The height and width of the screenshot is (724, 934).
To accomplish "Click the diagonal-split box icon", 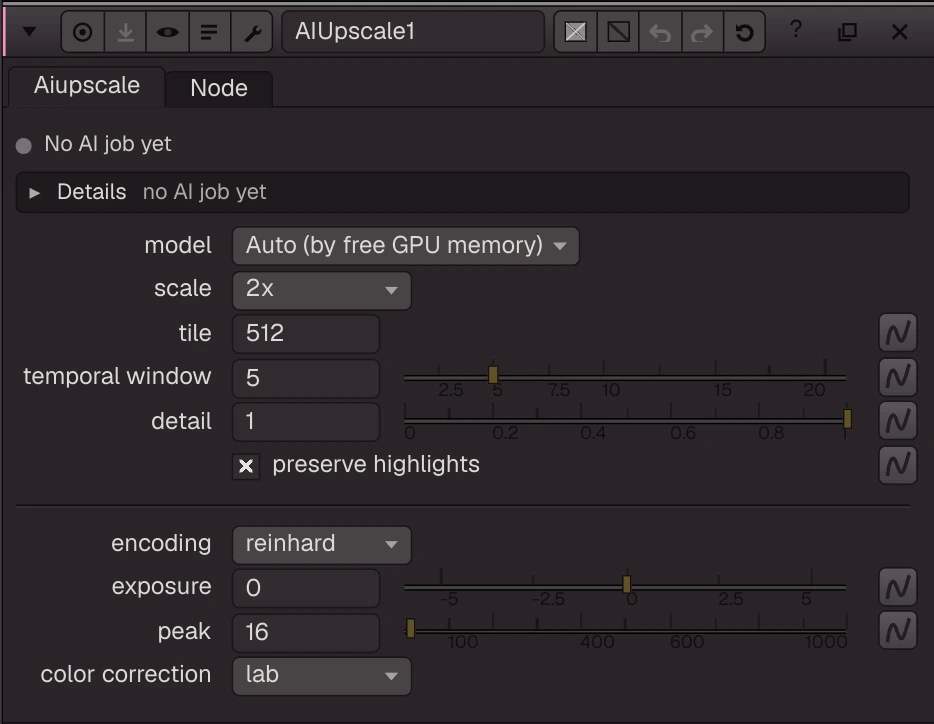I will (x=618, y=32).
